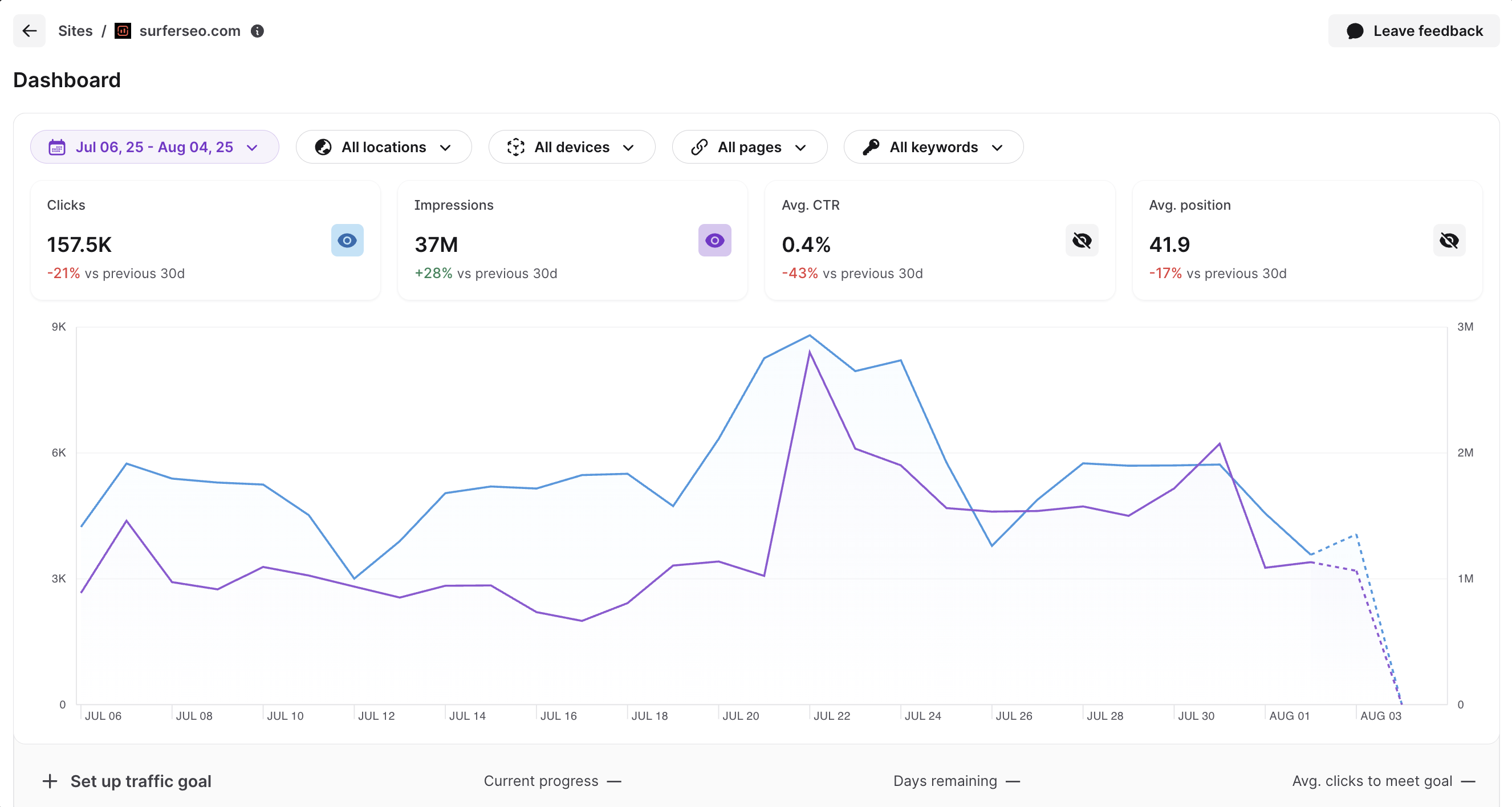This screenshot has height=807, width=1512.
Task: Open the Leave feedback button
Action: click(1414, 31)
